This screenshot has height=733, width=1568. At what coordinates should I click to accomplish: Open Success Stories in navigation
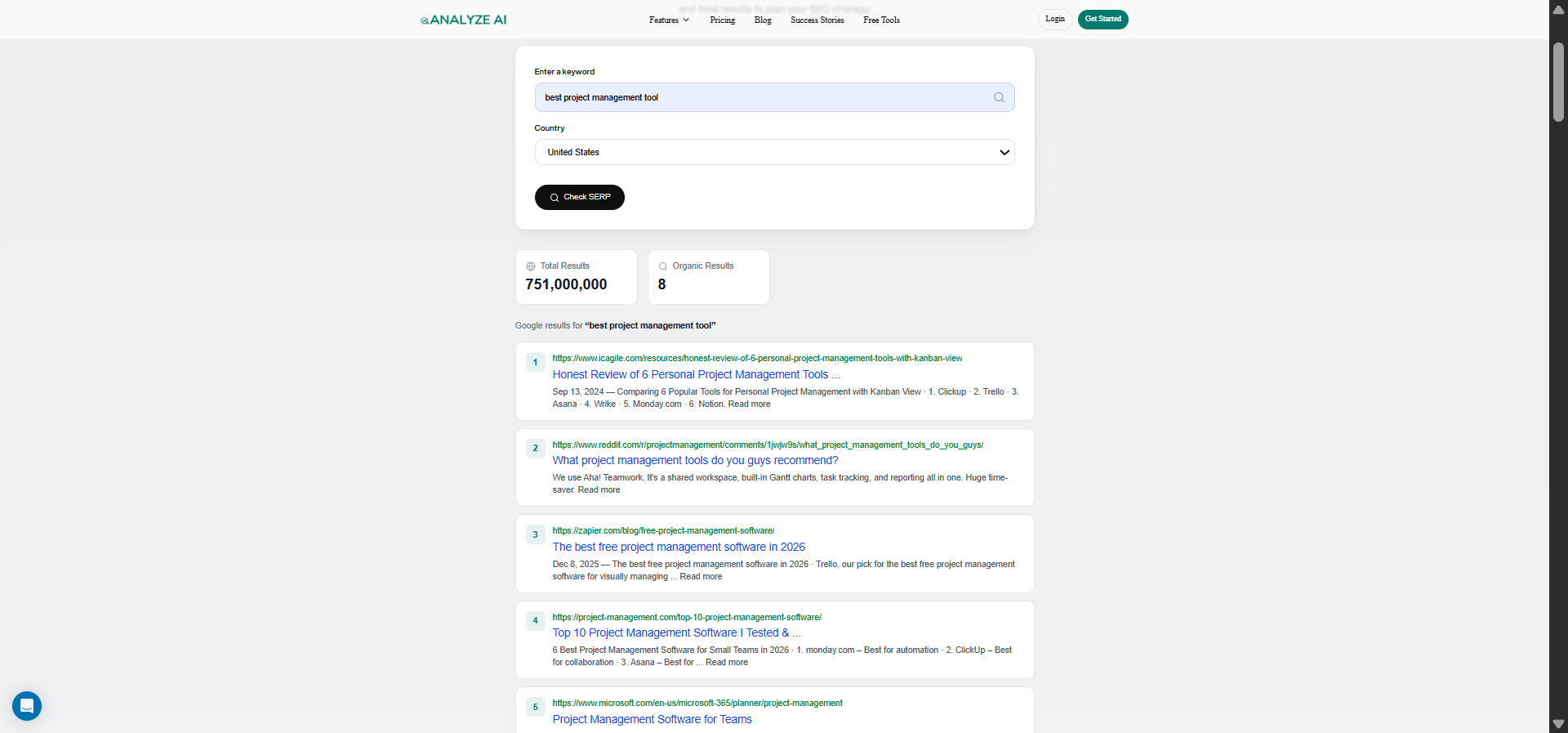pyautogui.click(x=817, y=20)
